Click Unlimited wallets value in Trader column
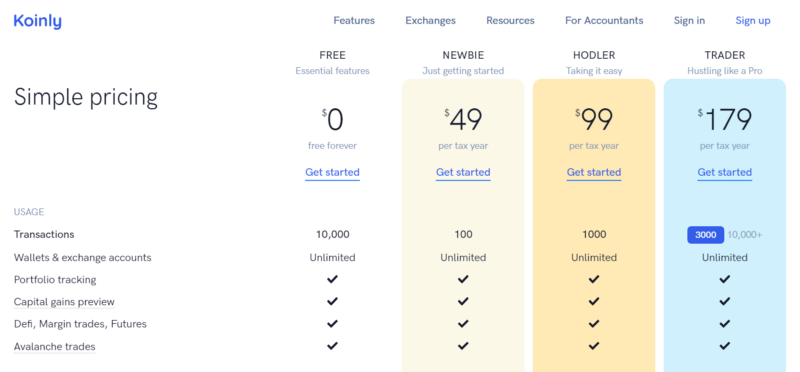 click(724, 257)
